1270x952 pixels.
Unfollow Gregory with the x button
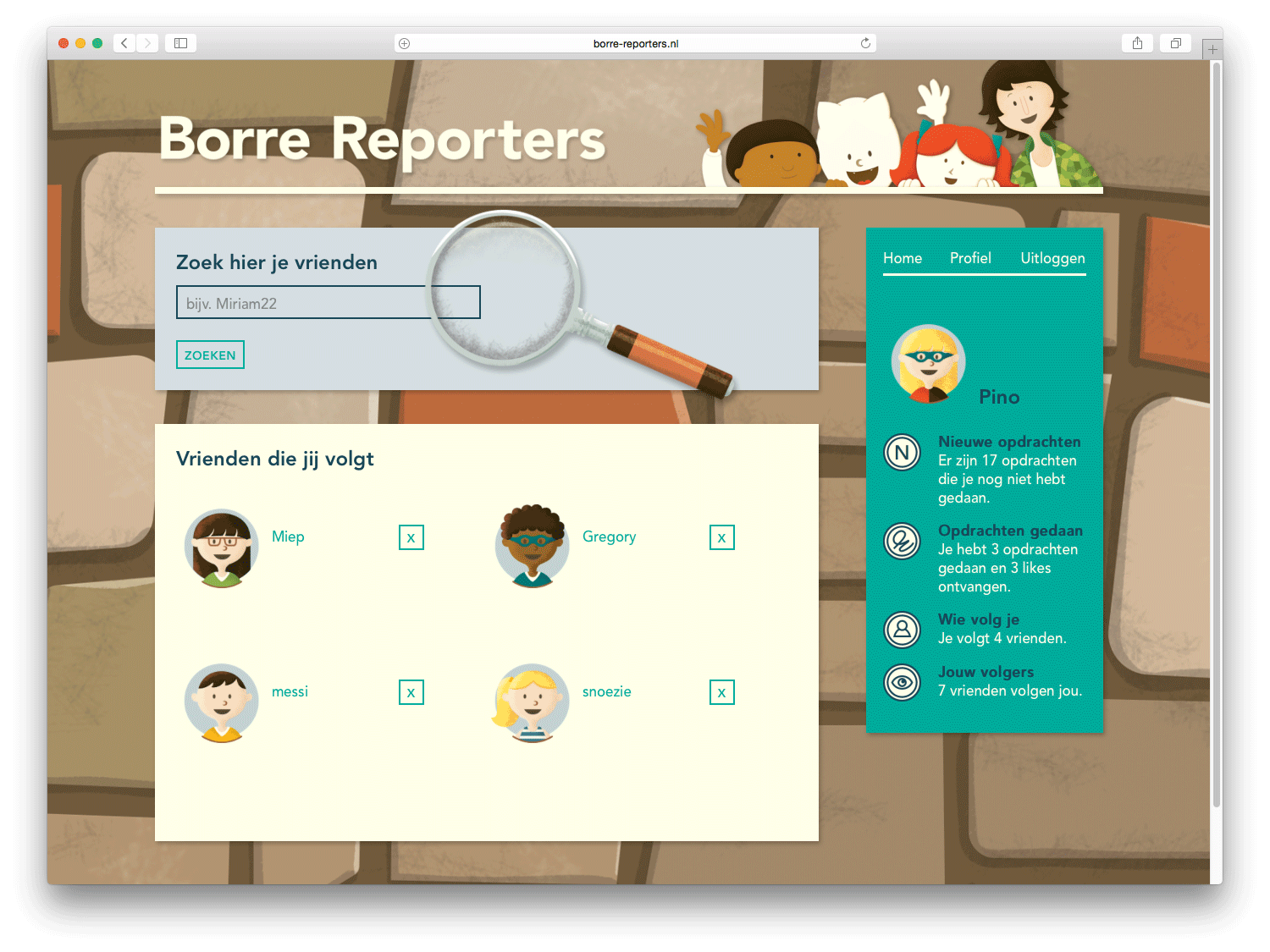pyautogui.click(x=722, y=537)
